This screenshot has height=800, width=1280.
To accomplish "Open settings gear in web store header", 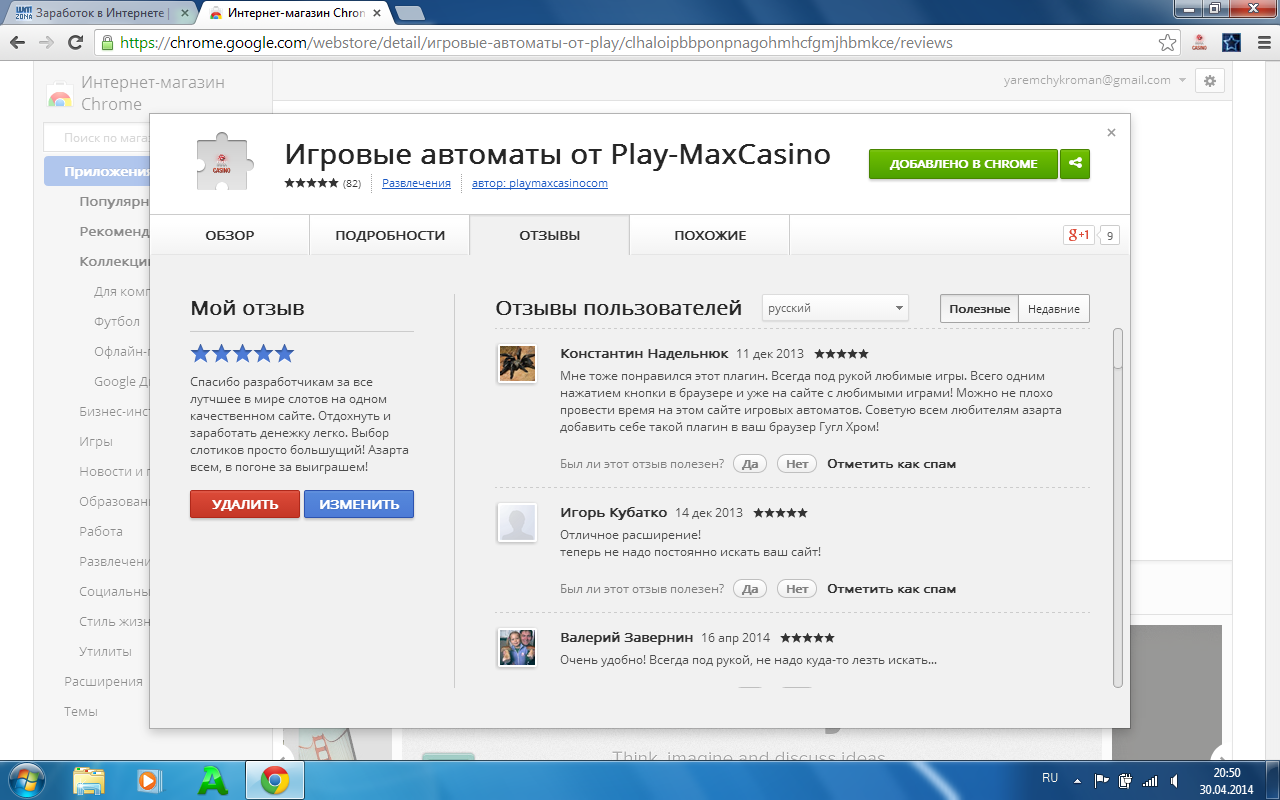I will click(1210, 81).
